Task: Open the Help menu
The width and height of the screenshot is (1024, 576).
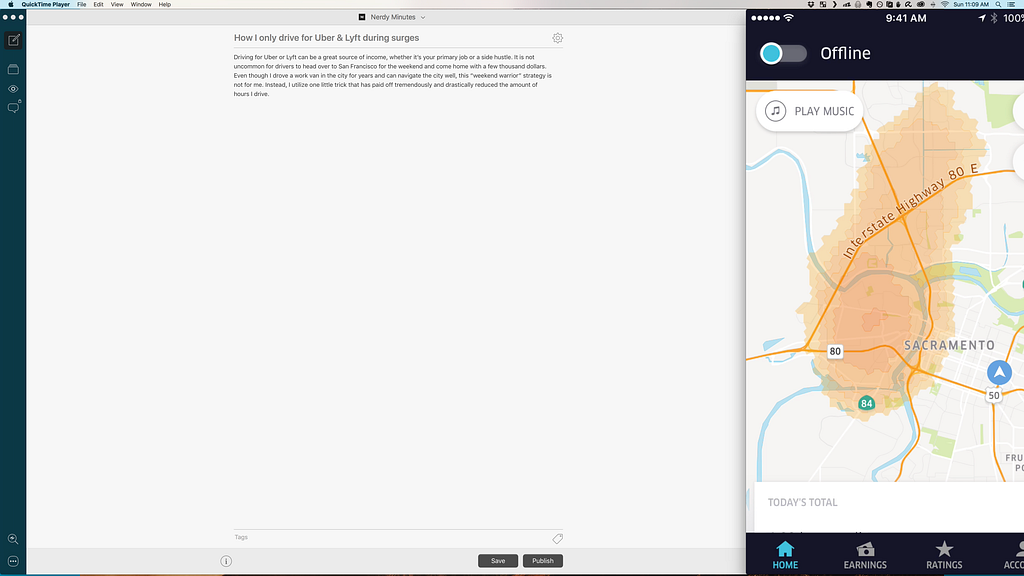Action: click(x=165, y=5)
